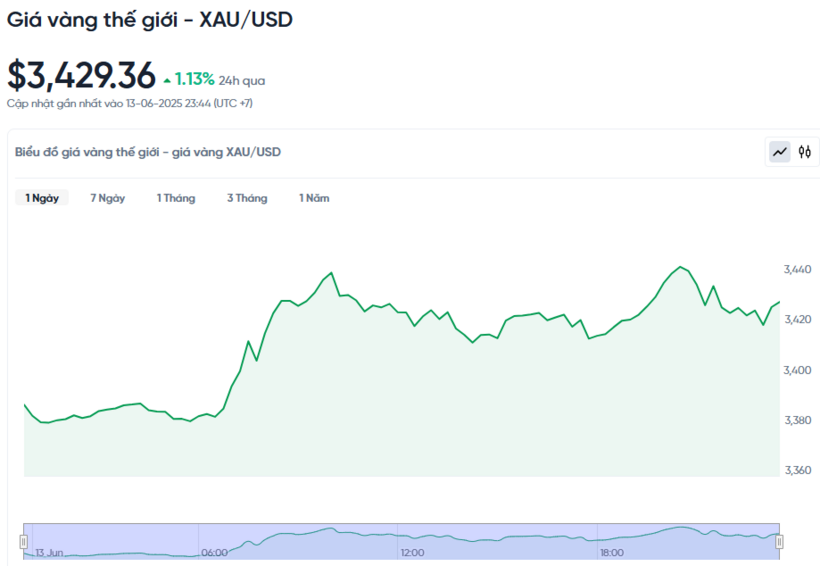Click the left range navigator handle
Screen dimensions: 820x566
point(23,541)
